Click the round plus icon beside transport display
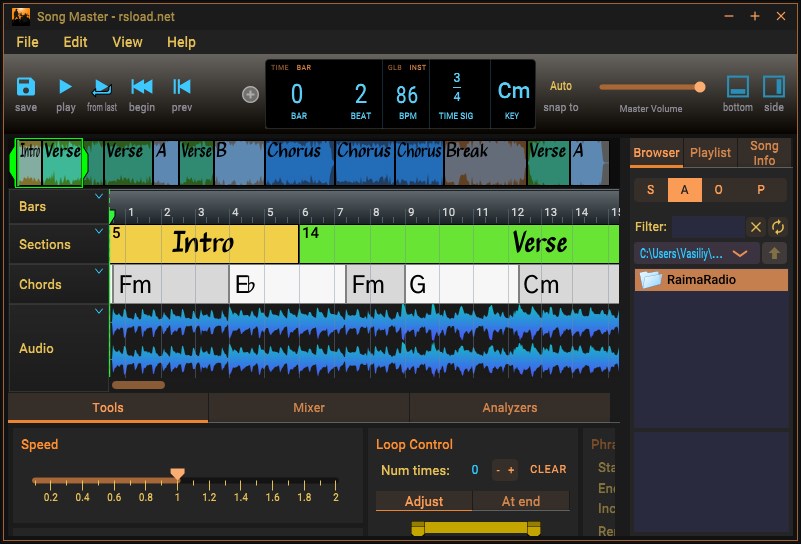This screenshot has width=801, height=544. [x=250, y=94]
